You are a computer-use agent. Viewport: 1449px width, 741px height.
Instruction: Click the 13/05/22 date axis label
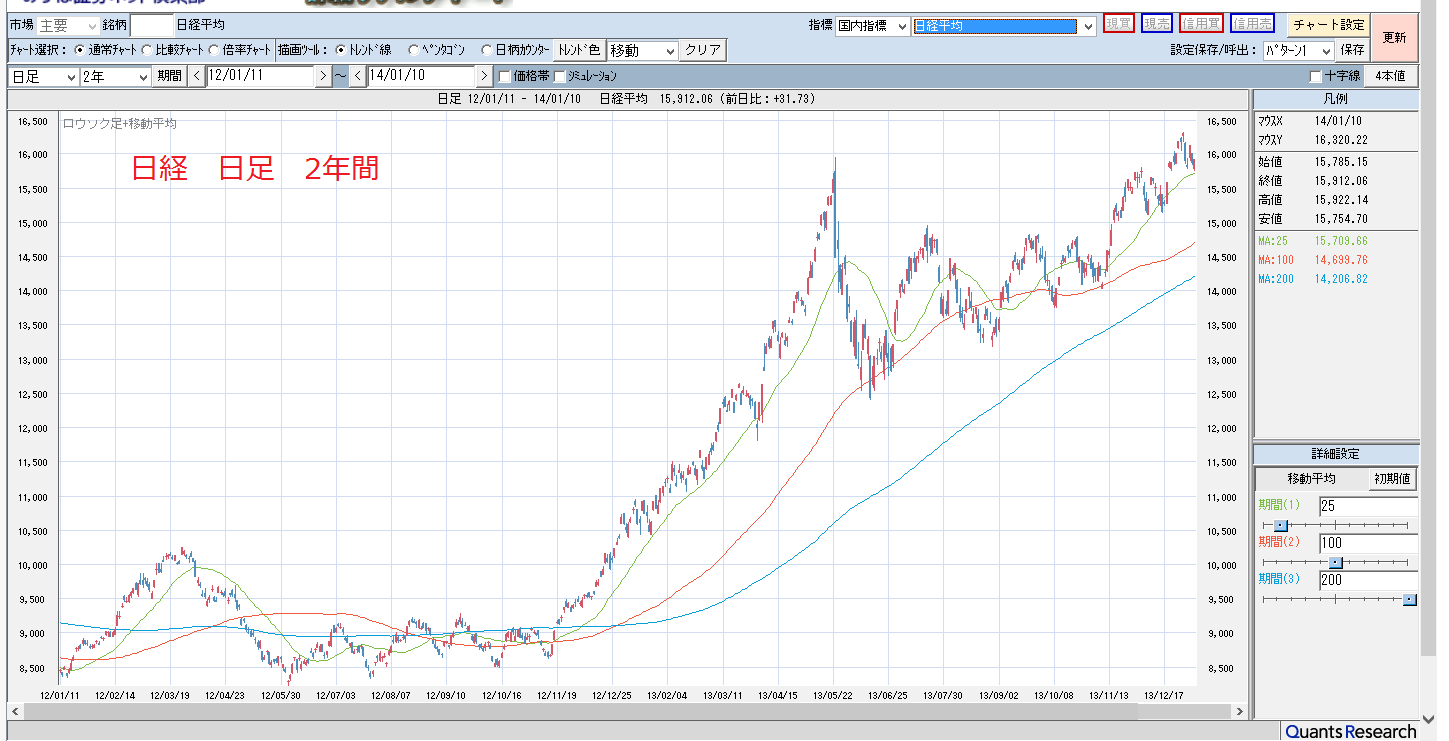[x=832, y=693]
